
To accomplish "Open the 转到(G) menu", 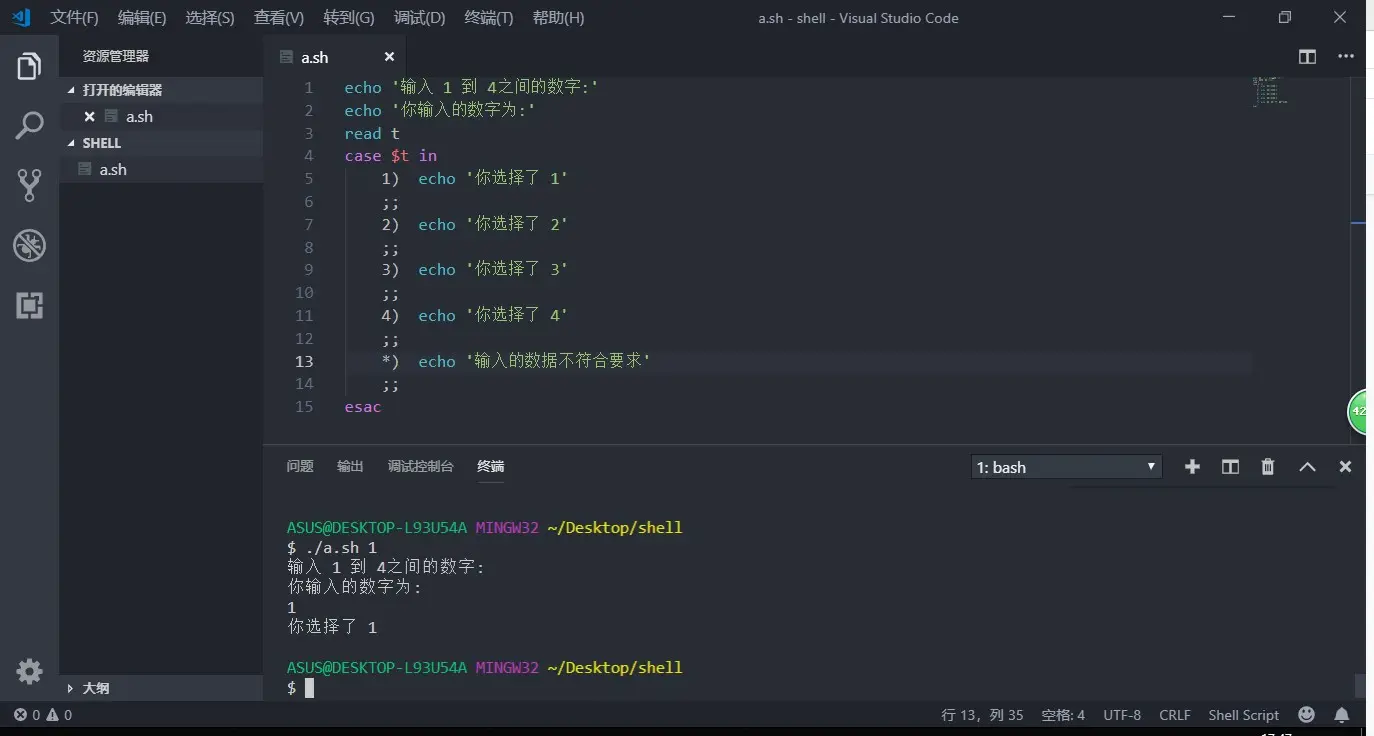I will 349,18.
